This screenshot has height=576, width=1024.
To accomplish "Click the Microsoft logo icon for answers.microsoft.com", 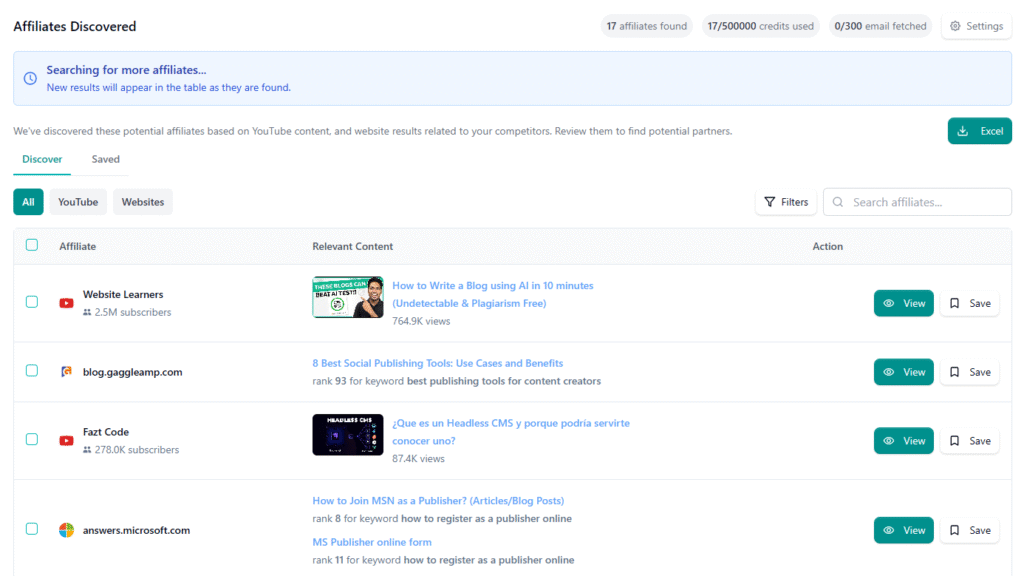I will (x=66, y=530).
